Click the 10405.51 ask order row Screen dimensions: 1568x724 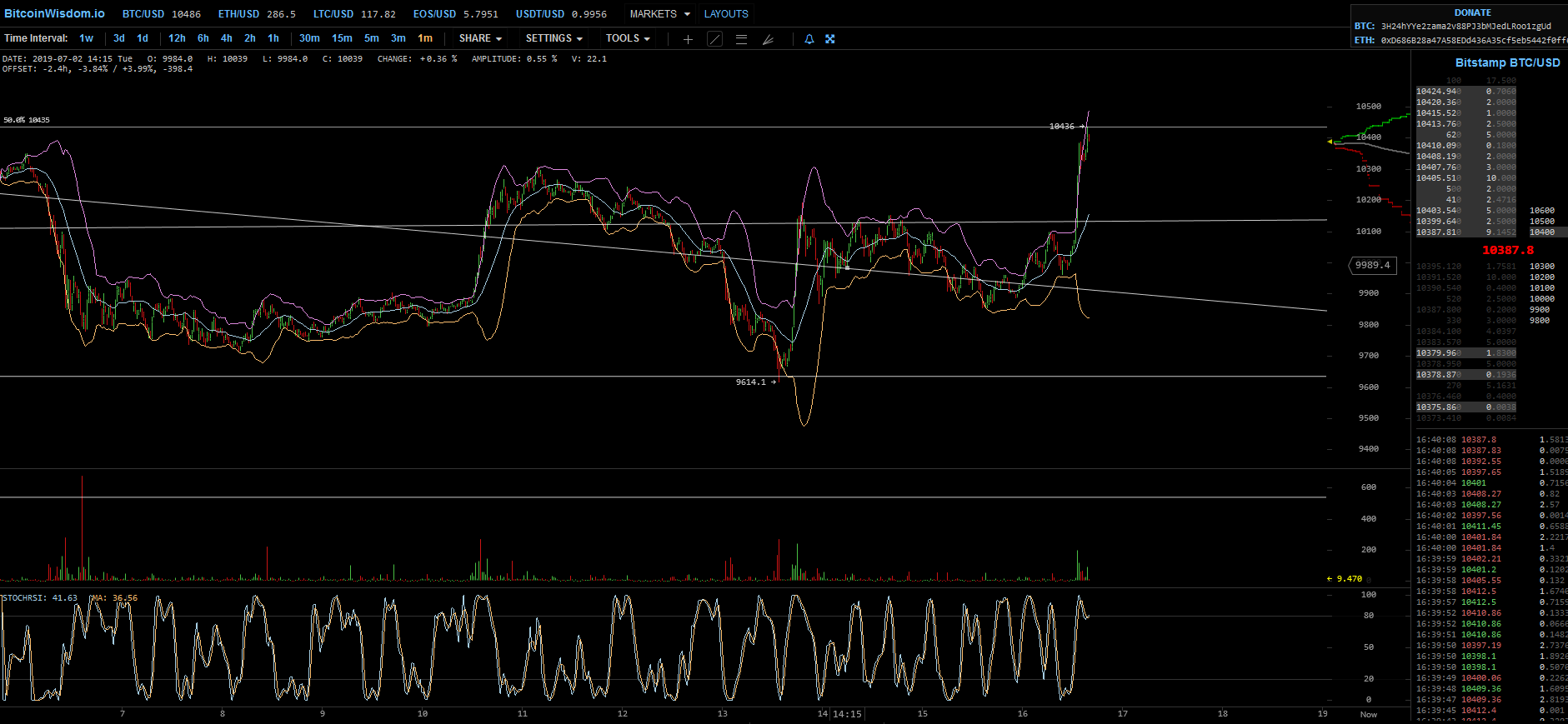coord(1466,178)
